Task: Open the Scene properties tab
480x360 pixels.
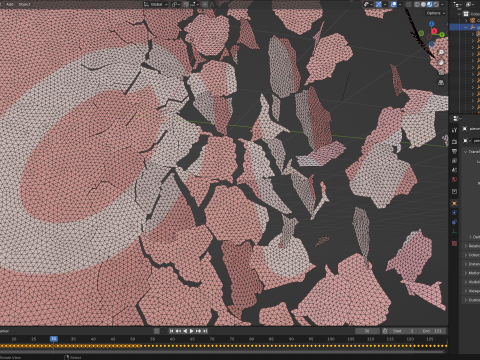Action: (454, 170)
